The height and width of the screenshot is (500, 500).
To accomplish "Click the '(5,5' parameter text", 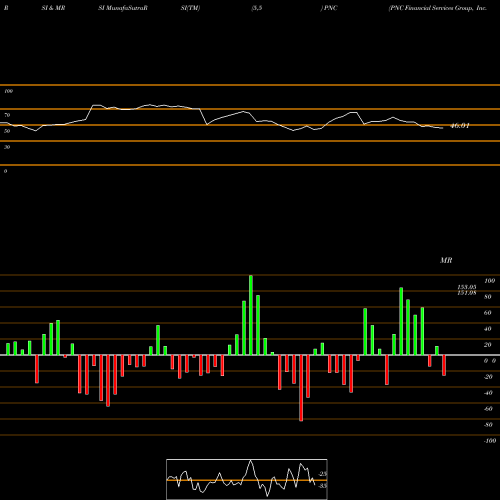I will pyautogui.click(x=257, y=8).
